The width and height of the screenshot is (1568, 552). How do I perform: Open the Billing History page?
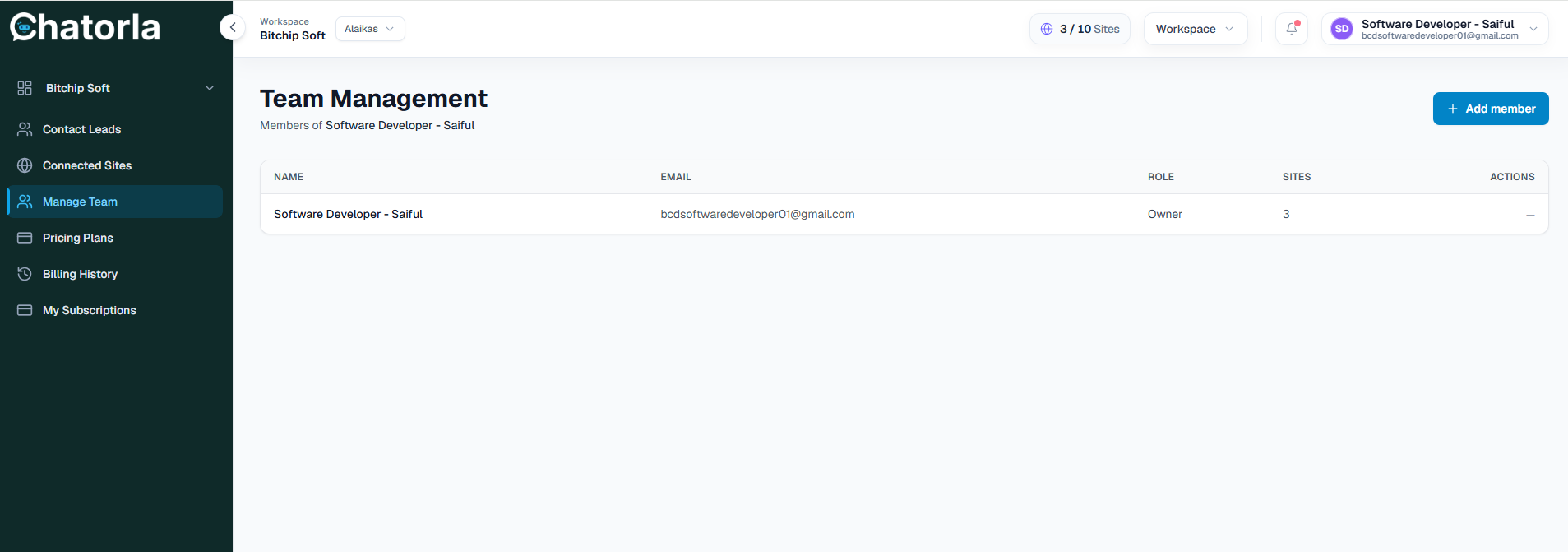point(115,274)
